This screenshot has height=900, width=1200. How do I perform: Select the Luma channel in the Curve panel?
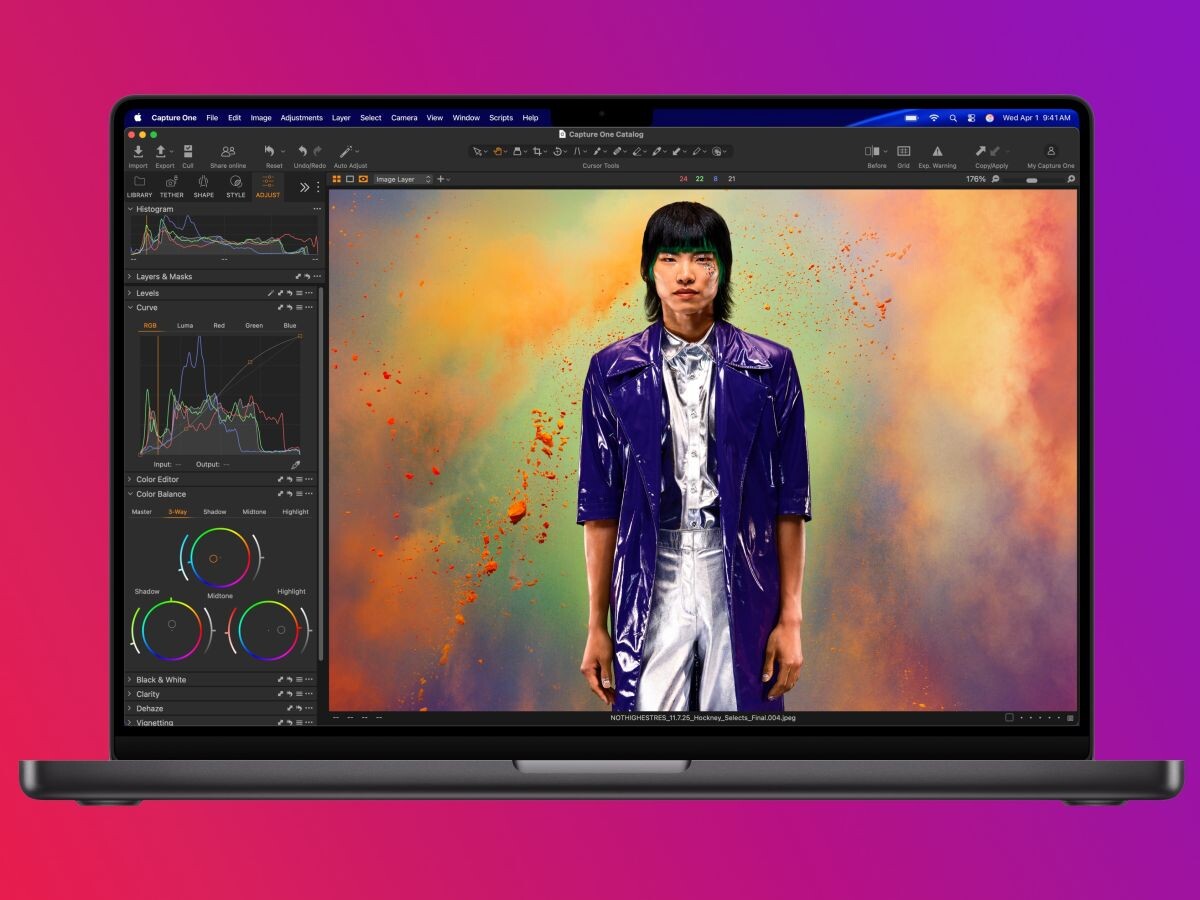pos(185,325)
